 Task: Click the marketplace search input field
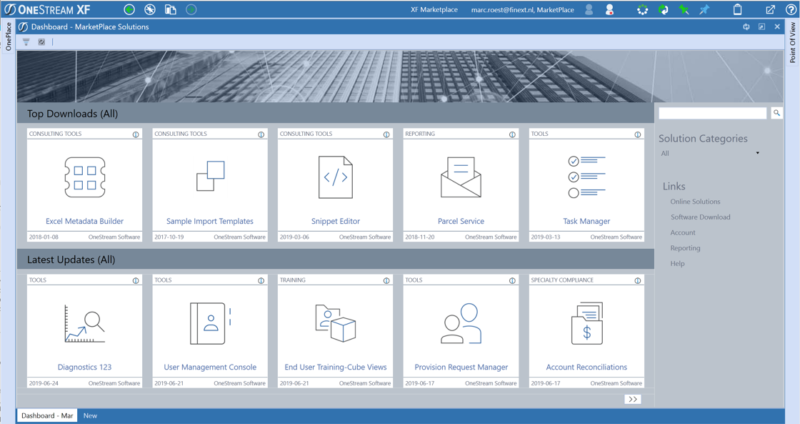(x=713, y=113)
